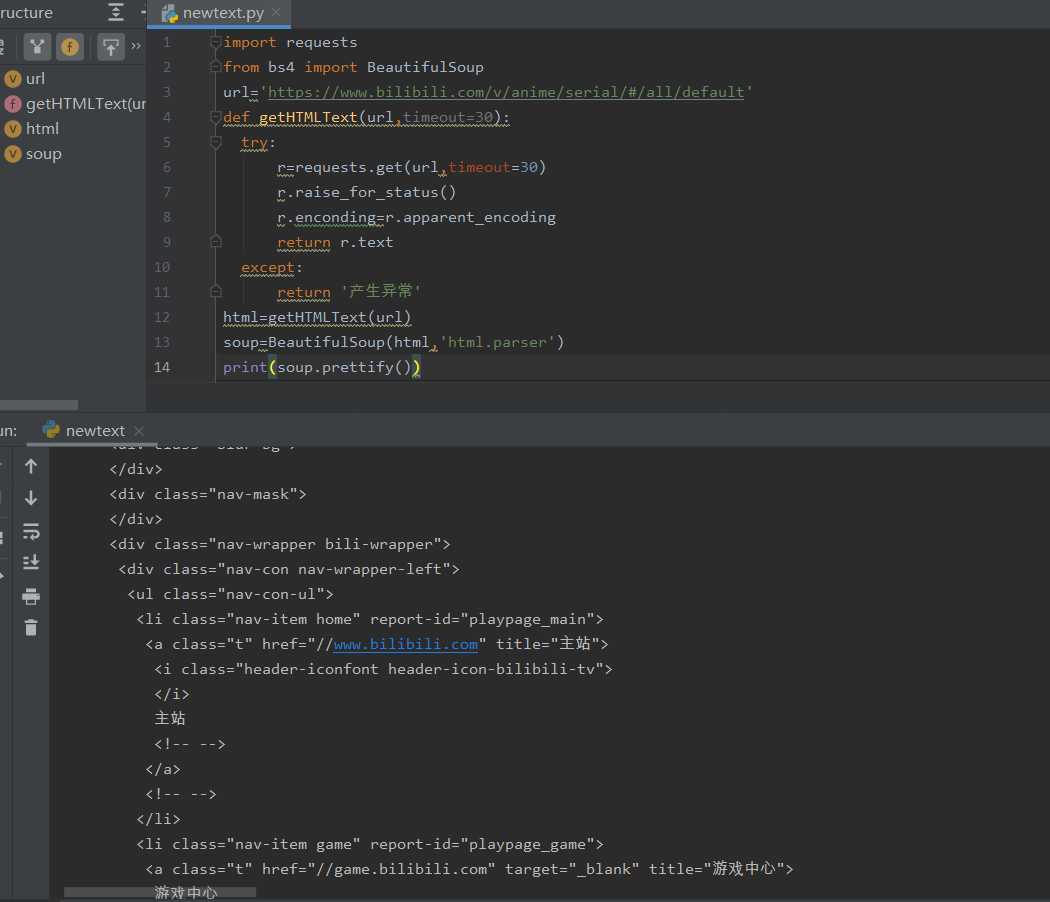Click line number 4 in gutter

pyautogui.click(x=166, y=117)
